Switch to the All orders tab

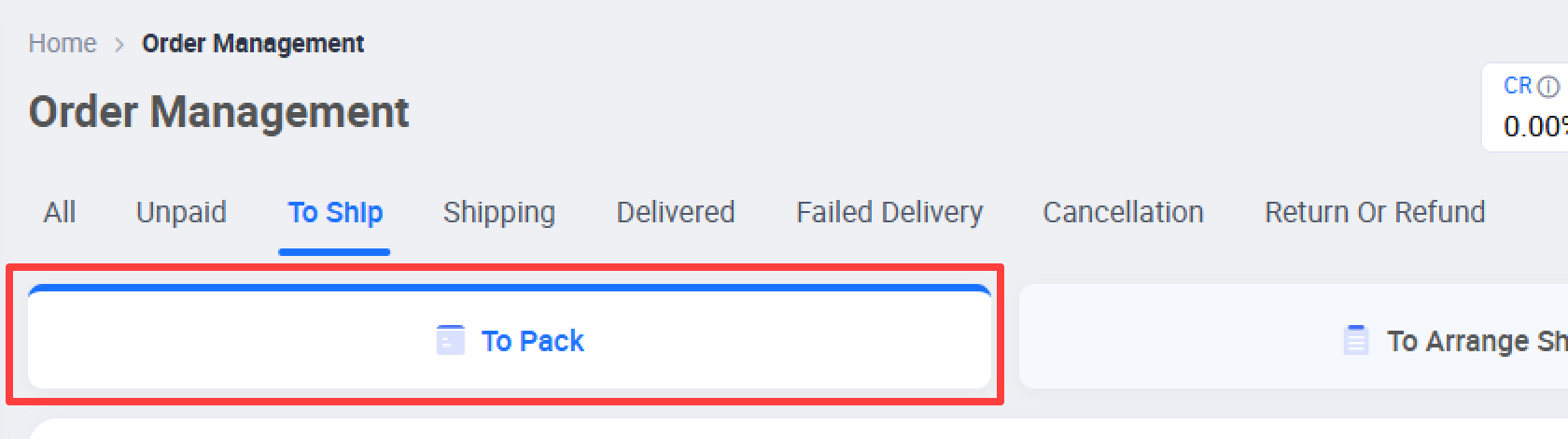(60, 212)
